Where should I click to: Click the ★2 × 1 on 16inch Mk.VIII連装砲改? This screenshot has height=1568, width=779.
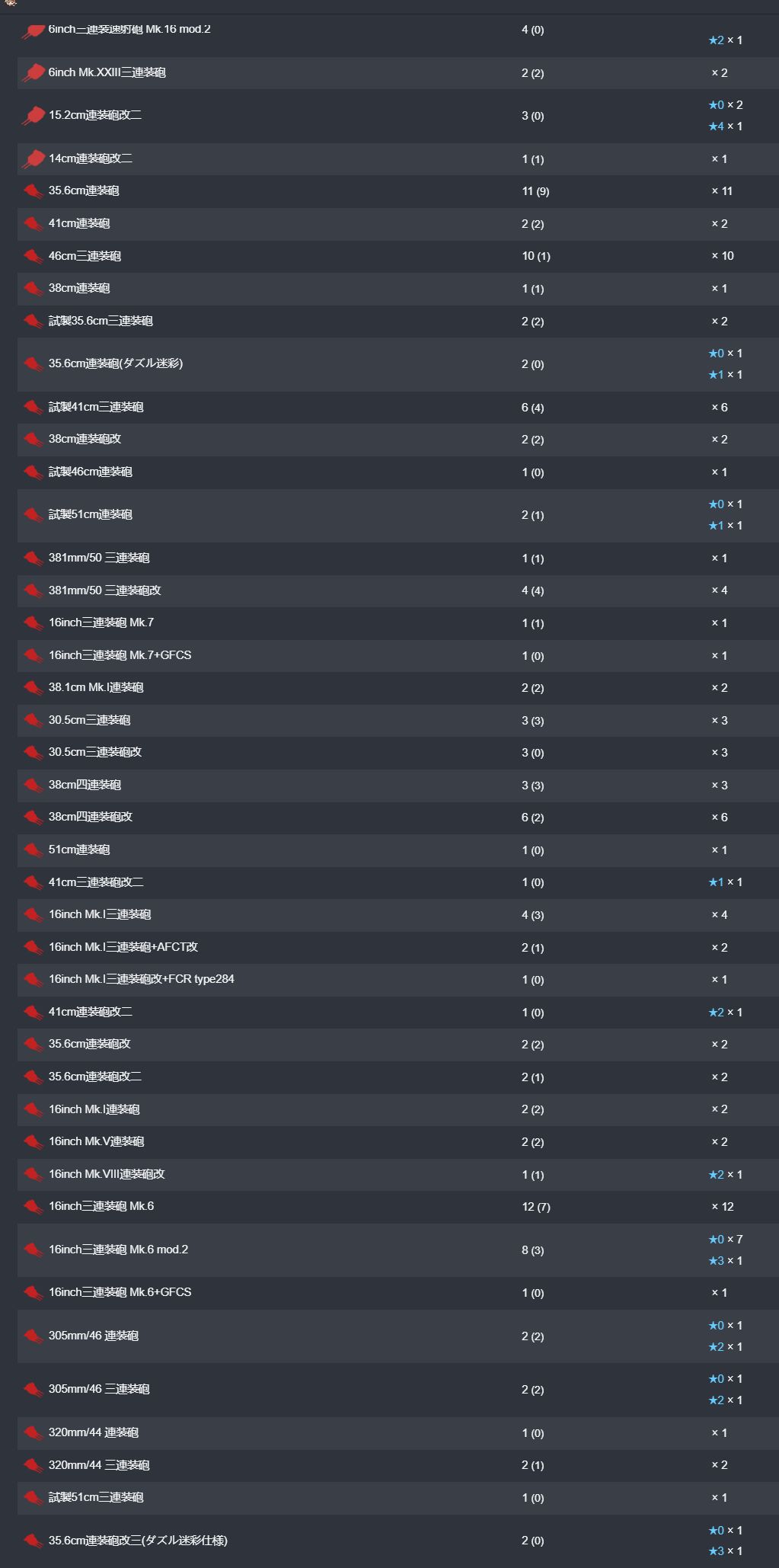coord(725,1175)
